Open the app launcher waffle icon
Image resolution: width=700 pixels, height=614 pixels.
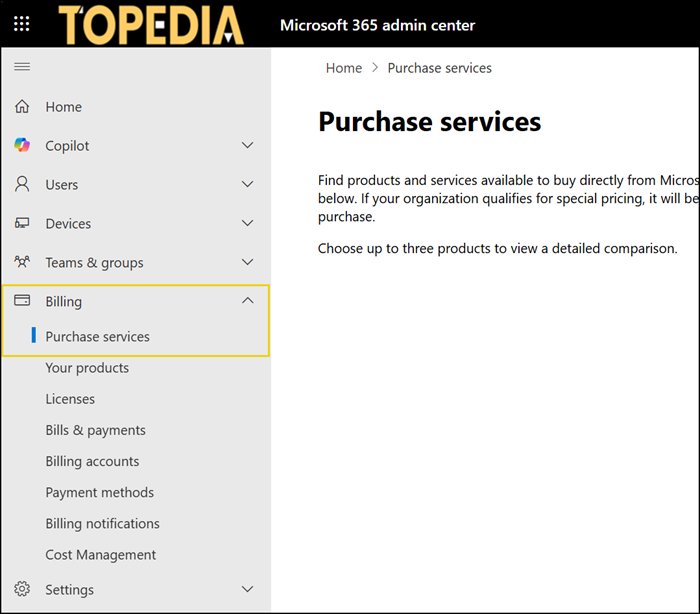(x=22, y=24)
